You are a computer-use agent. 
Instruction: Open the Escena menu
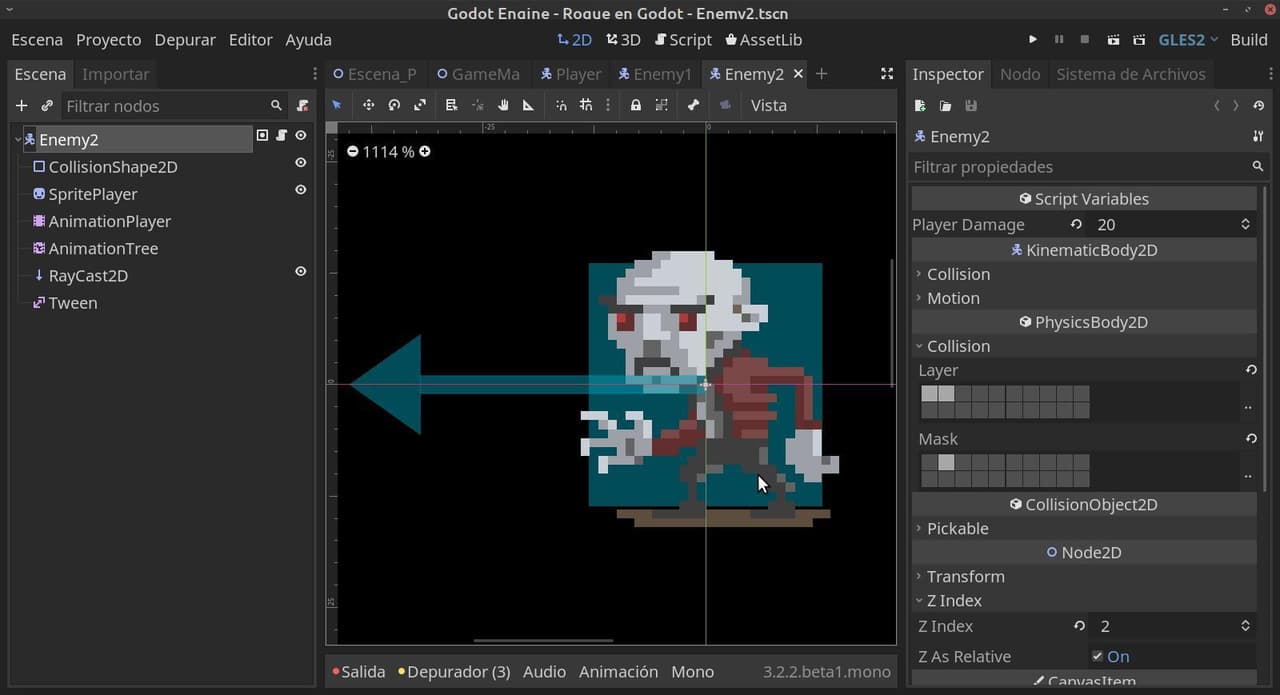pos(37,40)
